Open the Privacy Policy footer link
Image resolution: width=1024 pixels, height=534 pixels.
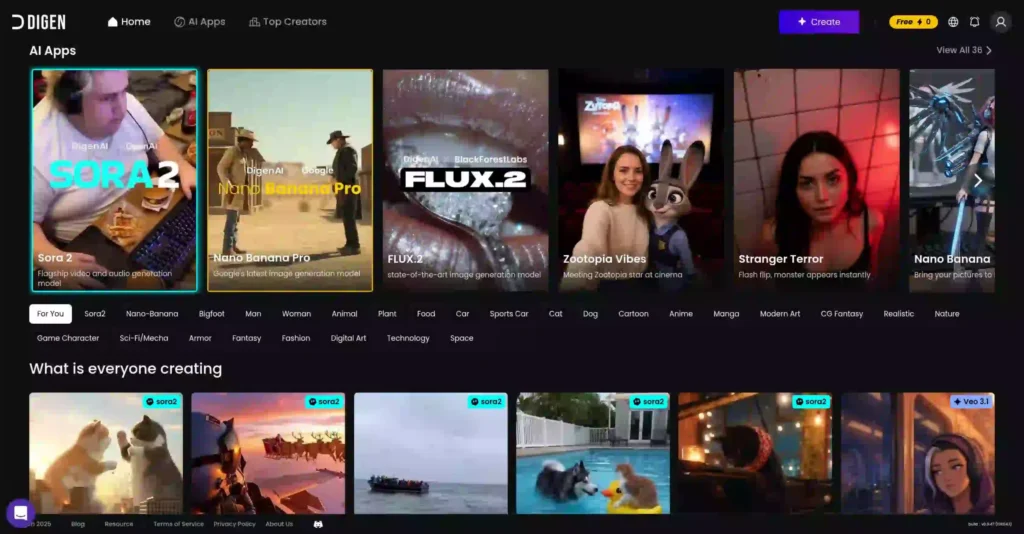234,524
